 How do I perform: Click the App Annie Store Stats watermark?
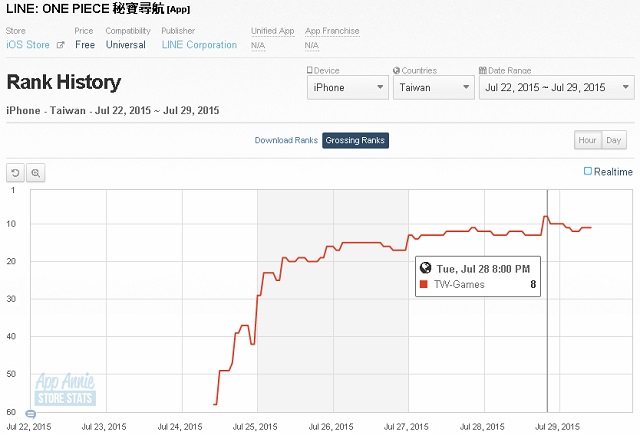tap(65, 389)
